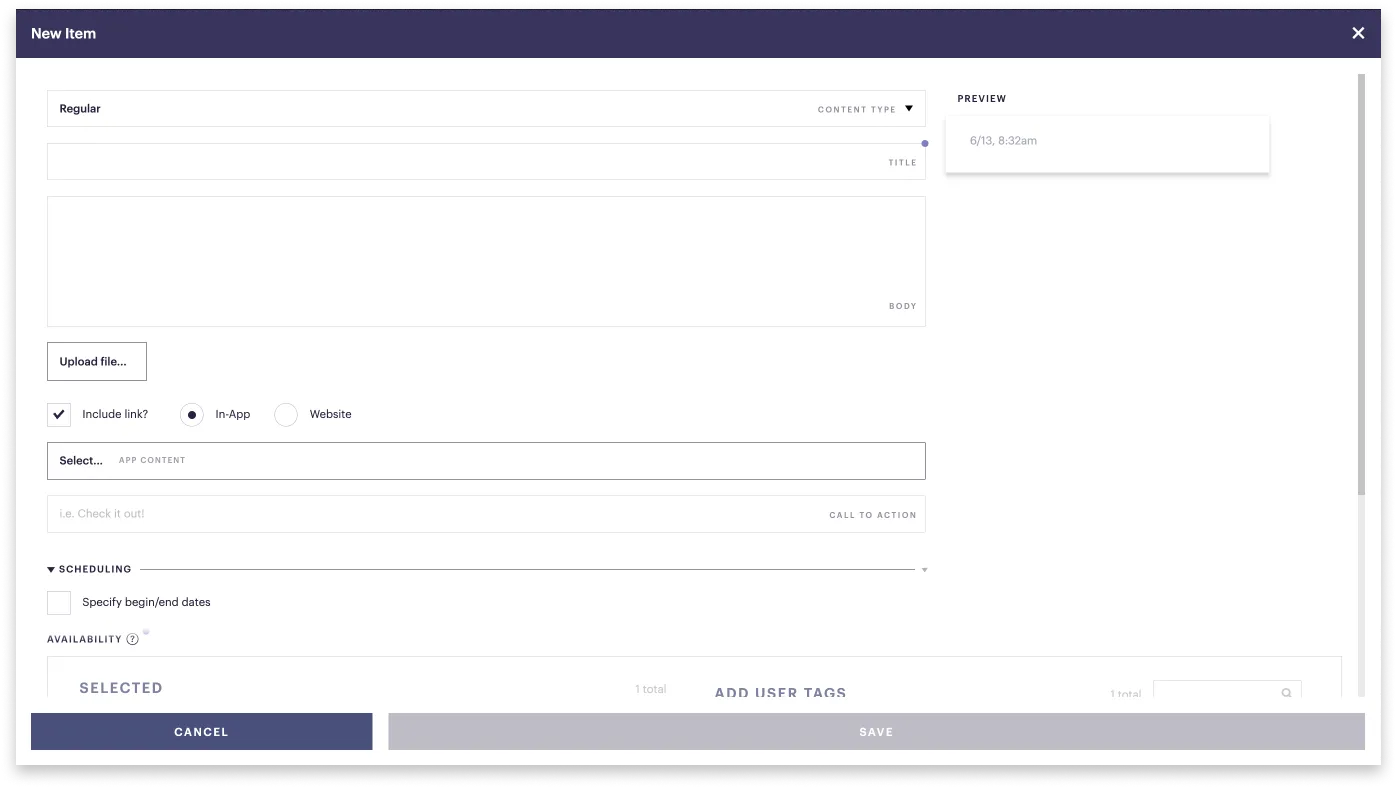Image resolution: width=1397 pixels, height=788 pixels.
Task: Click the AVAILABILITY label
Action: 84,640
